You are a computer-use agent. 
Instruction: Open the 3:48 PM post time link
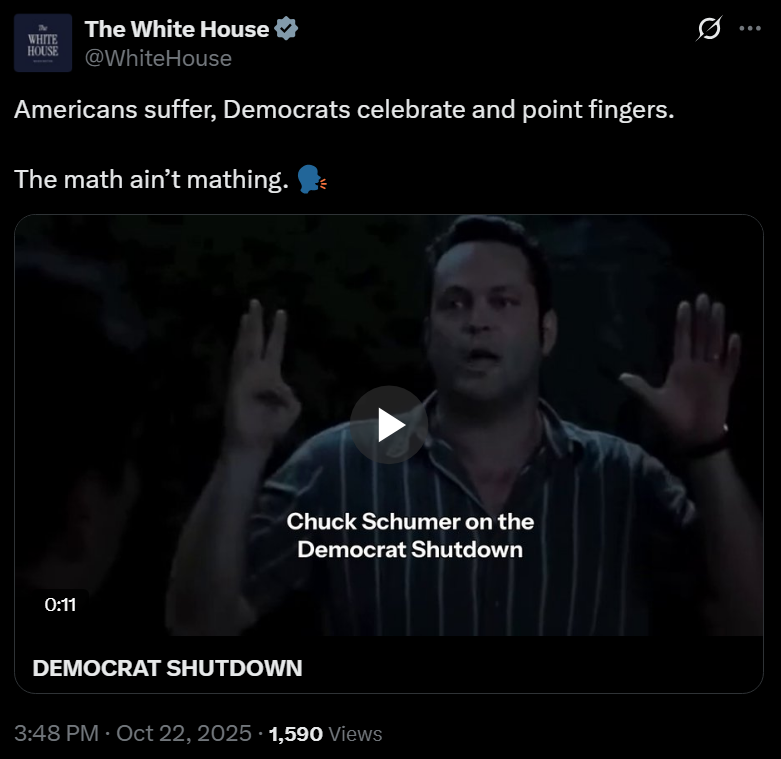tap(56, 733)
